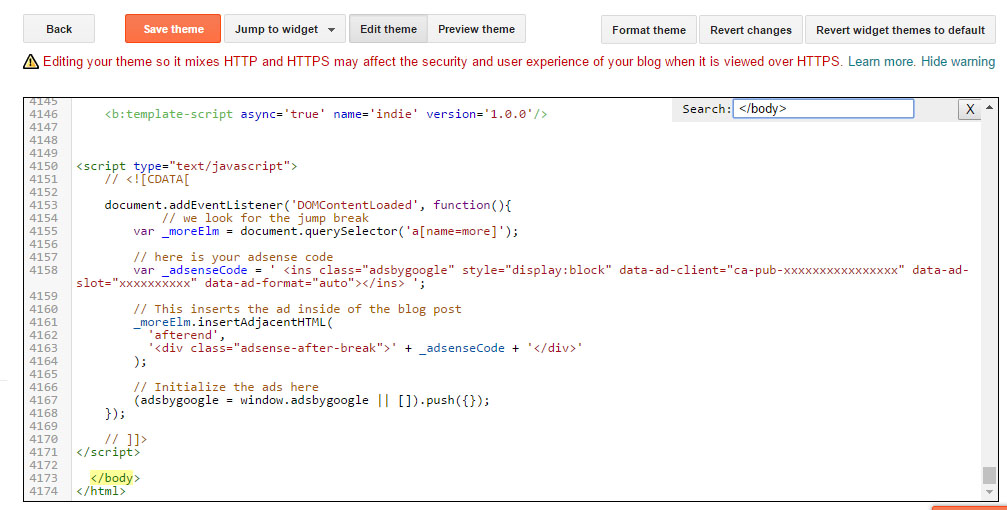Image resolution: width=1007 pixels, height=510 pixels.
Task: Revert widget themes to default
Action: (900, 30)
